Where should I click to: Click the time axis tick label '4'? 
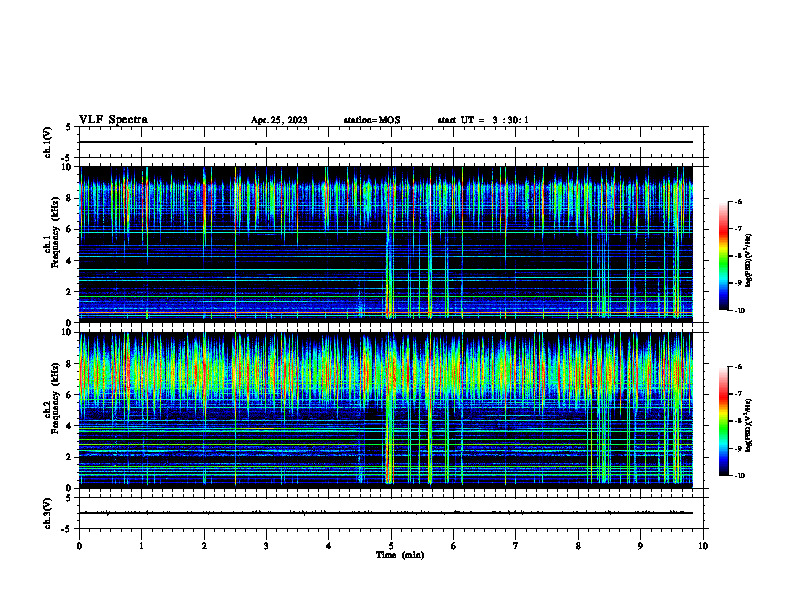coord(329,546)
